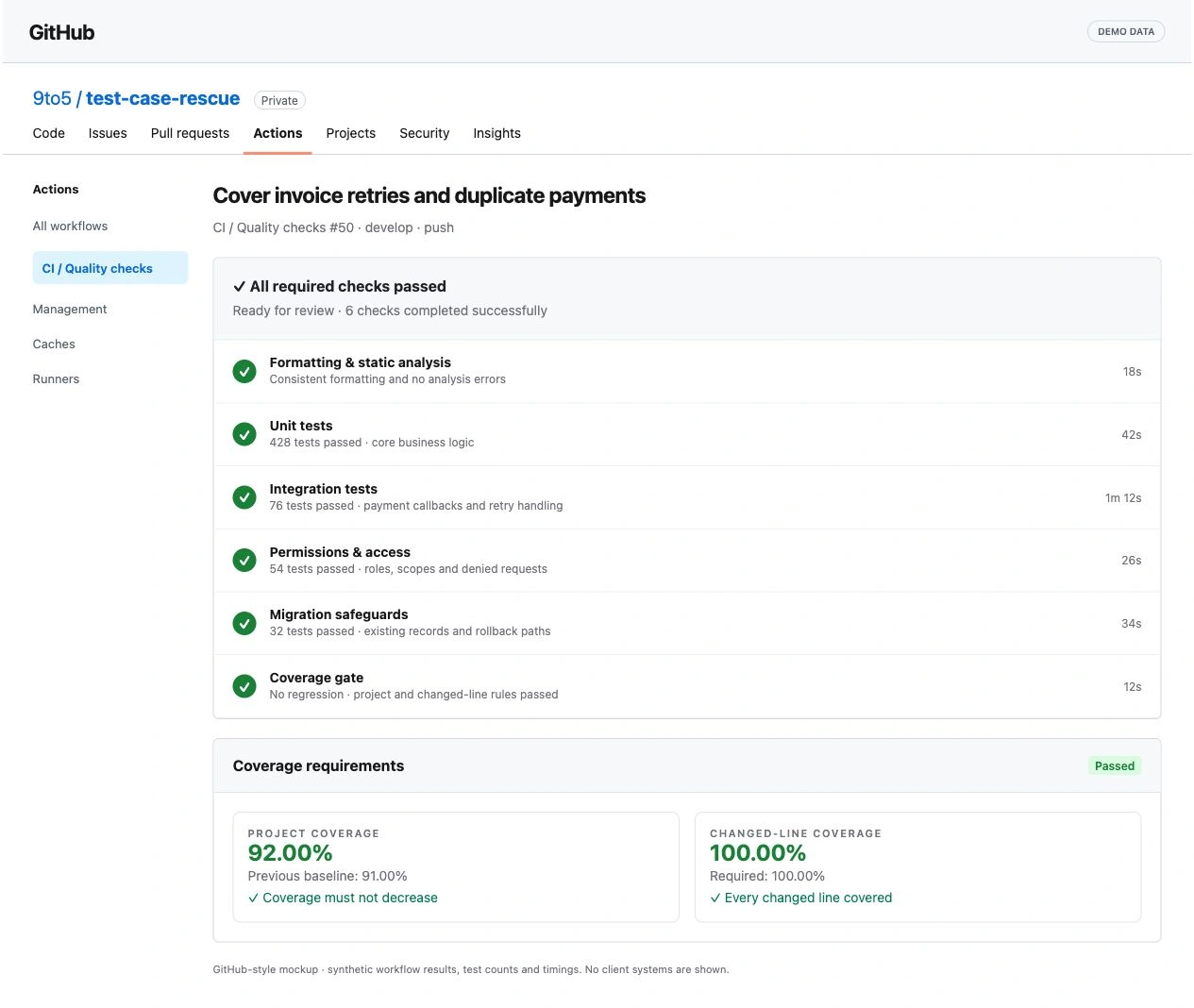Click the DEMO DATA badge
1194x1008 pixels.
point(1126,31)
